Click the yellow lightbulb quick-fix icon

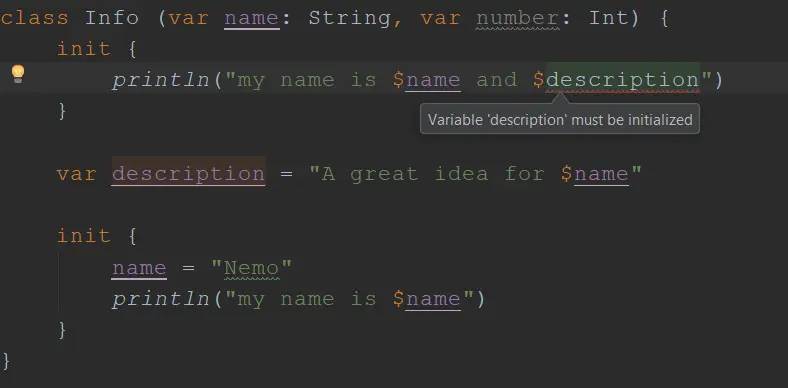18,74
